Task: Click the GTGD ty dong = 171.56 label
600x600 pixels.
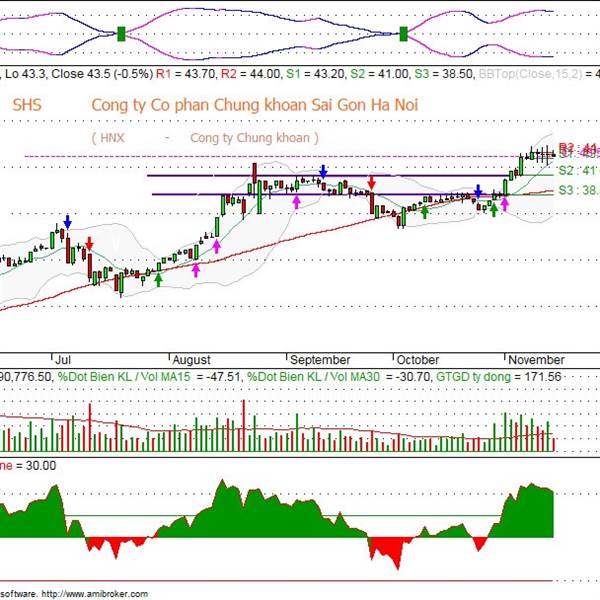Action: (499, 377)
